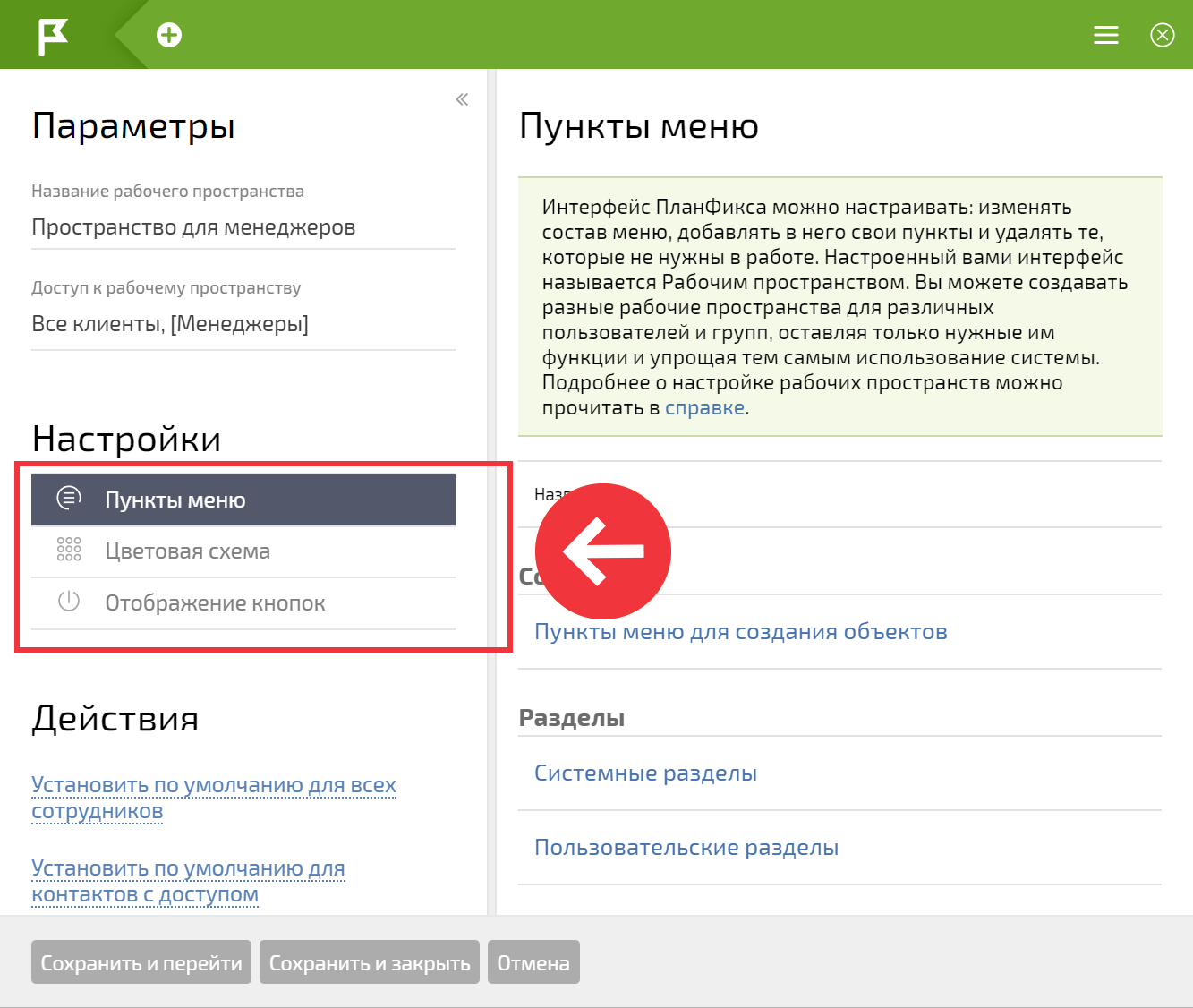Viewport: 1193px width, 1008px height.
Task: Open Пользовательские разделы link
Action: point(686,848)
